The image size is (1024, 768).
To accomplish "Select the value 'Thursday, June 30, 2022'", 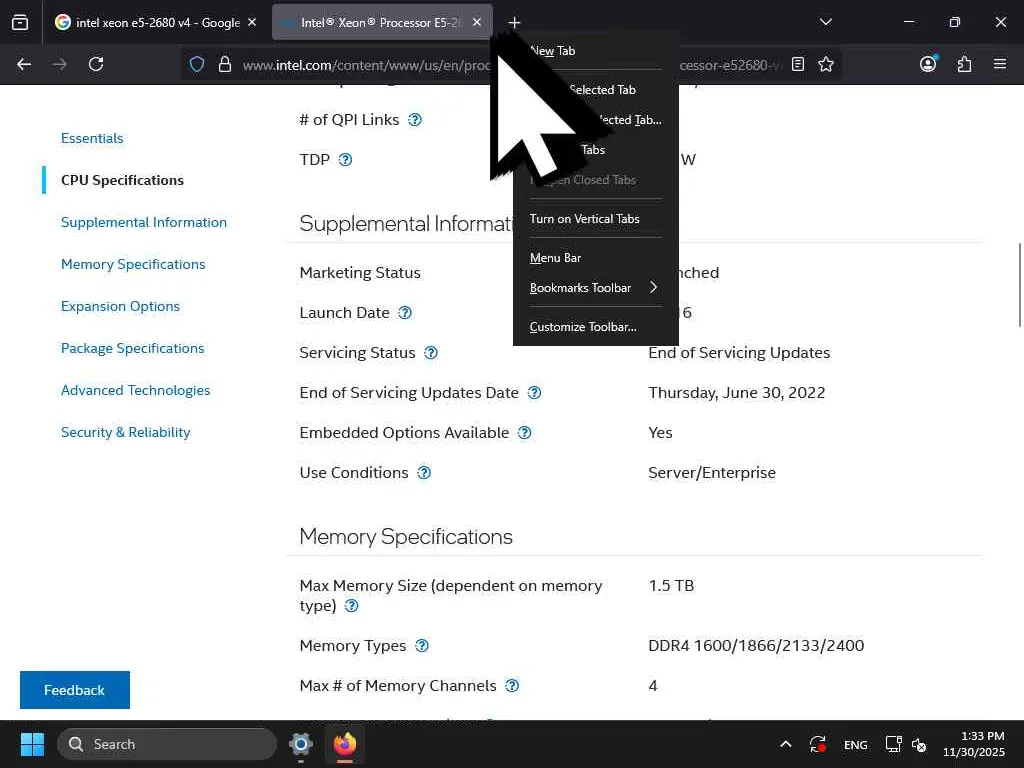I will click(x=737, y=392).
